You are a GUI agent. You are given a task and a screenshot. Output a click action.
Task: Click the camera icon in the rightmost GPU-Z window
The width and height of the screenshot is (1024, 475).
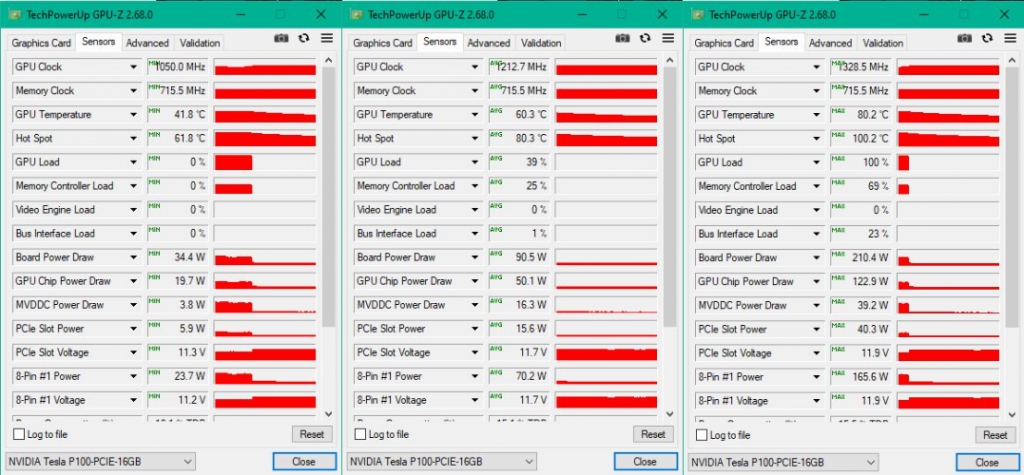point(964,38)
